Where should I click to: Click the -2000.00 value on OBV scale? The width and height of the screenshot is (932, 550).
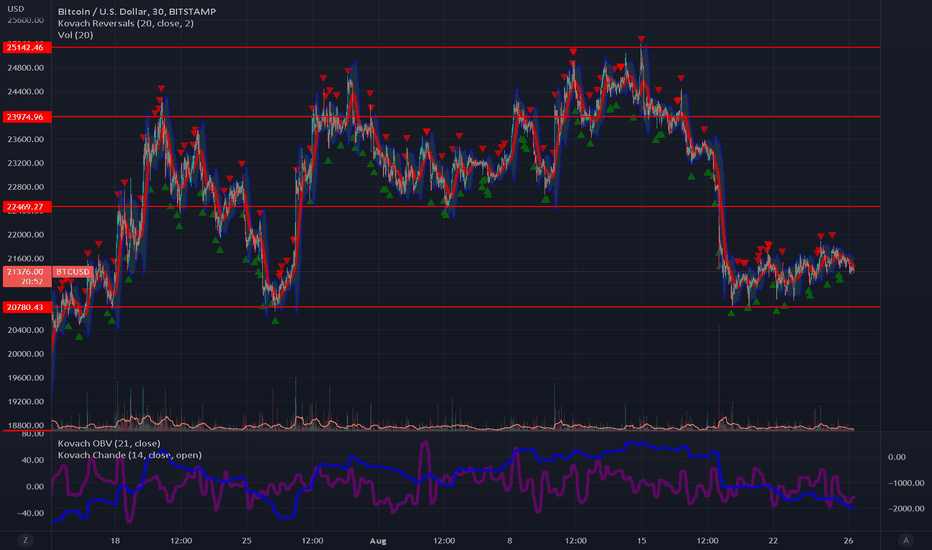[x=906, y=509]
